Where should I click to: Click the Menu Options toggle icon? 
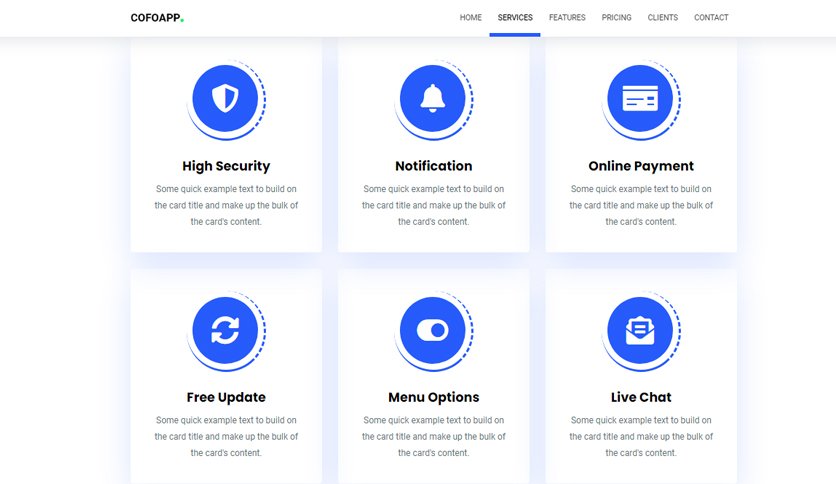[433, 330]
